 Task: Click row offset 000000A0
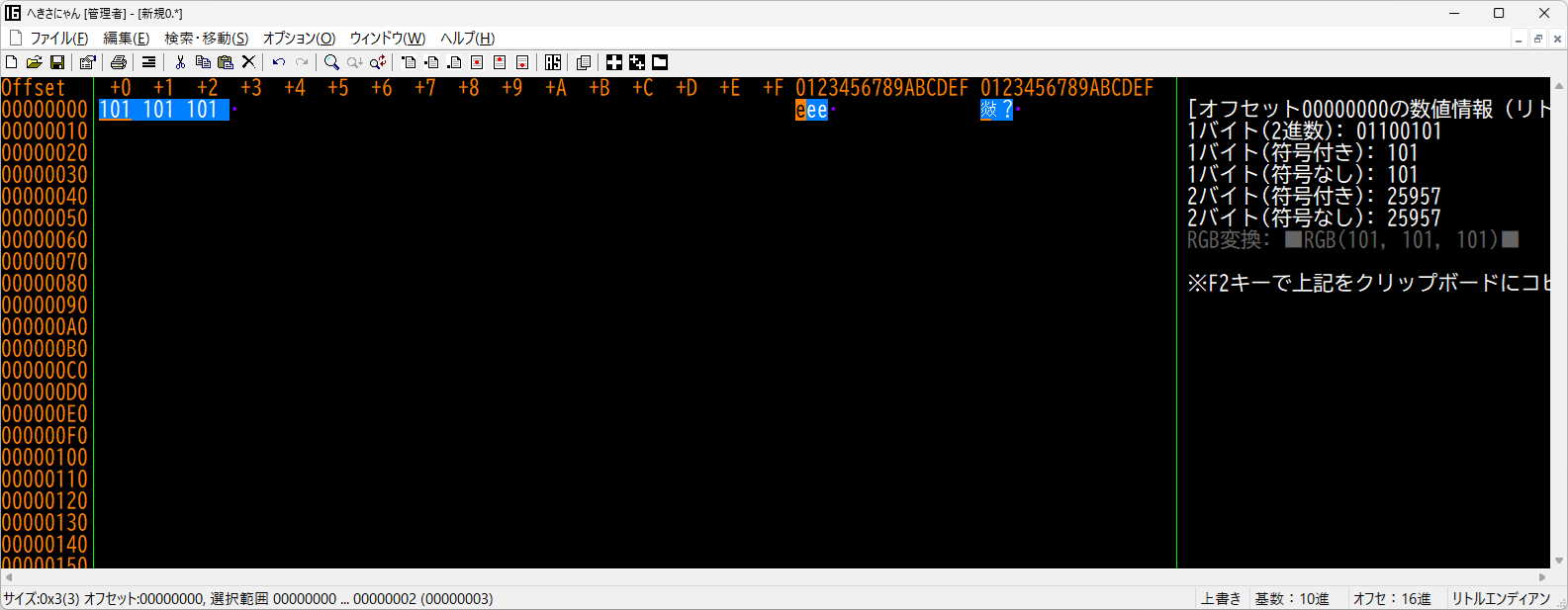(x=45, y=327)
